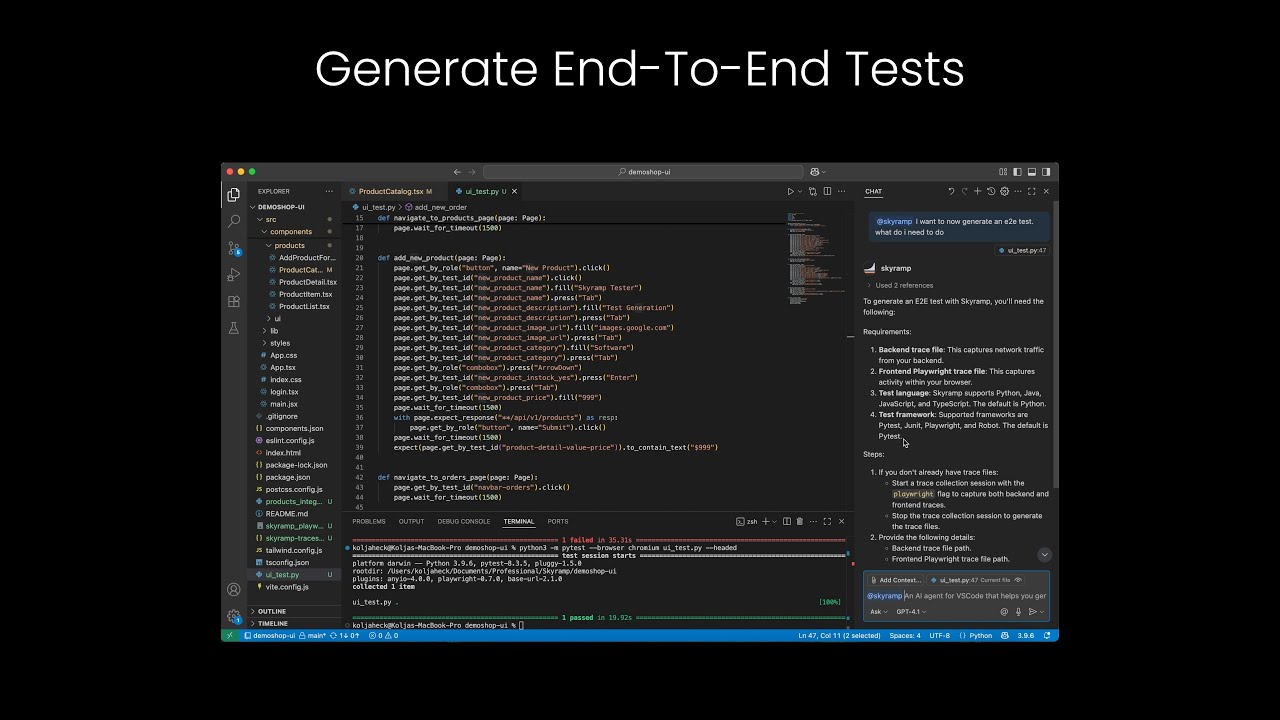Image resolution: width=1280 pixels, height=720 pixels.
Task: Open the Source Control view
Action: coord(233,248)
